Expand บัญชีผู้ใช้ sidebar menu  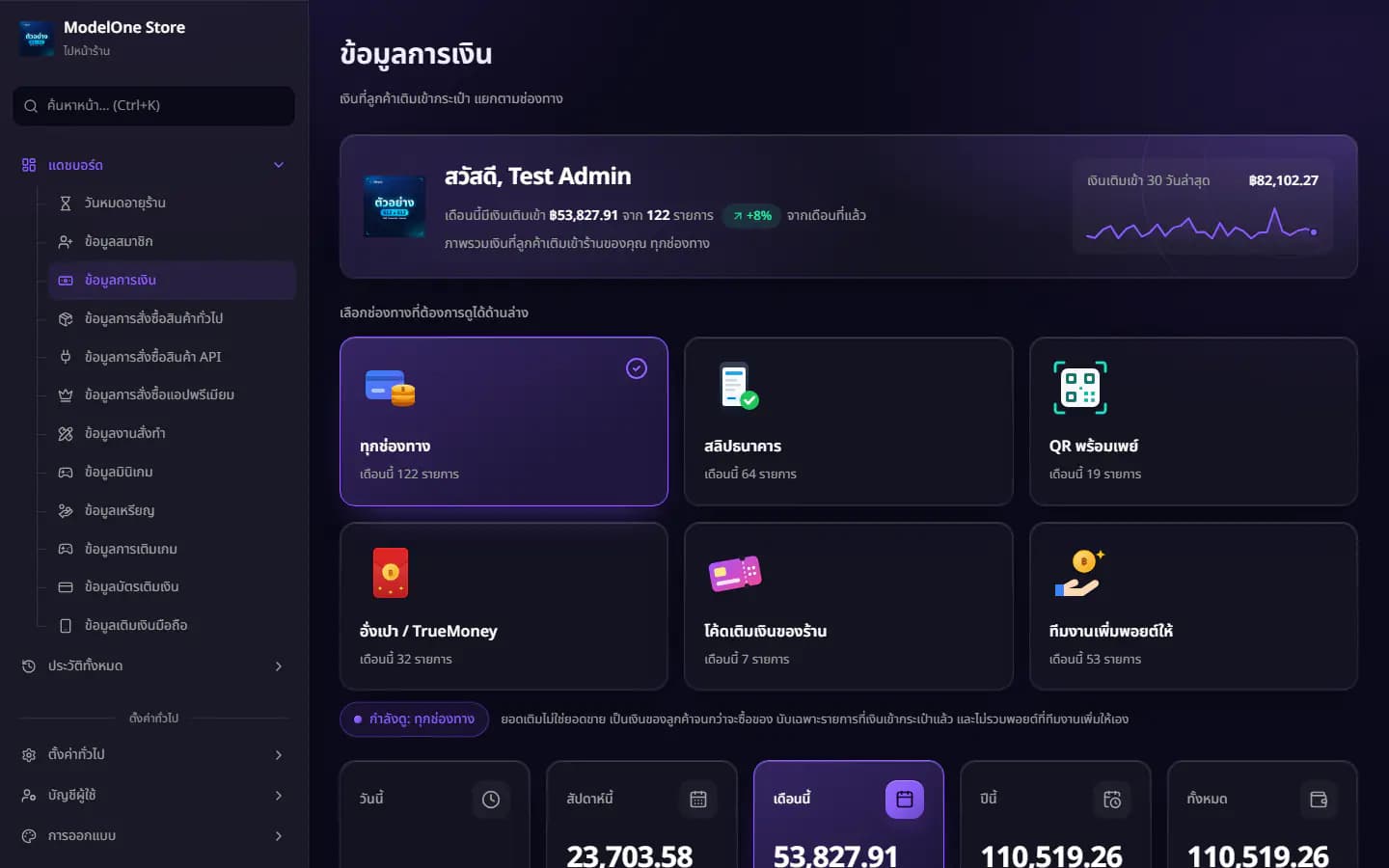(154, 796)
